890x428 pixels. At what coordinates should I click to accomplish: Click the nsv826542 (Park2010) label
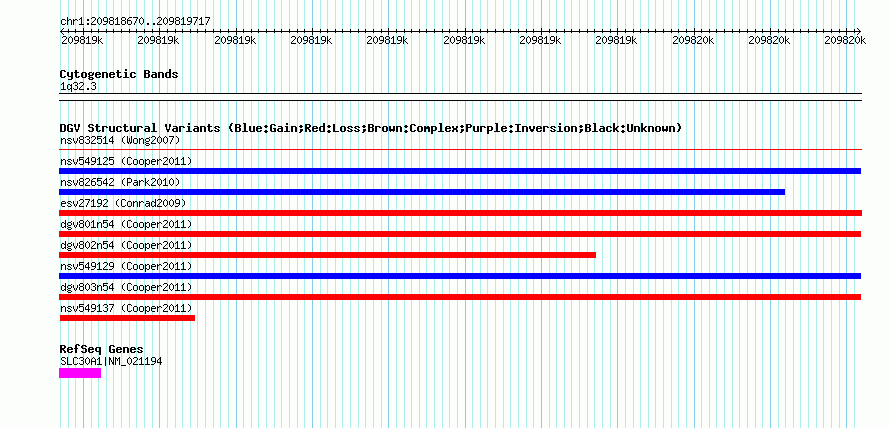coord(120,182)
